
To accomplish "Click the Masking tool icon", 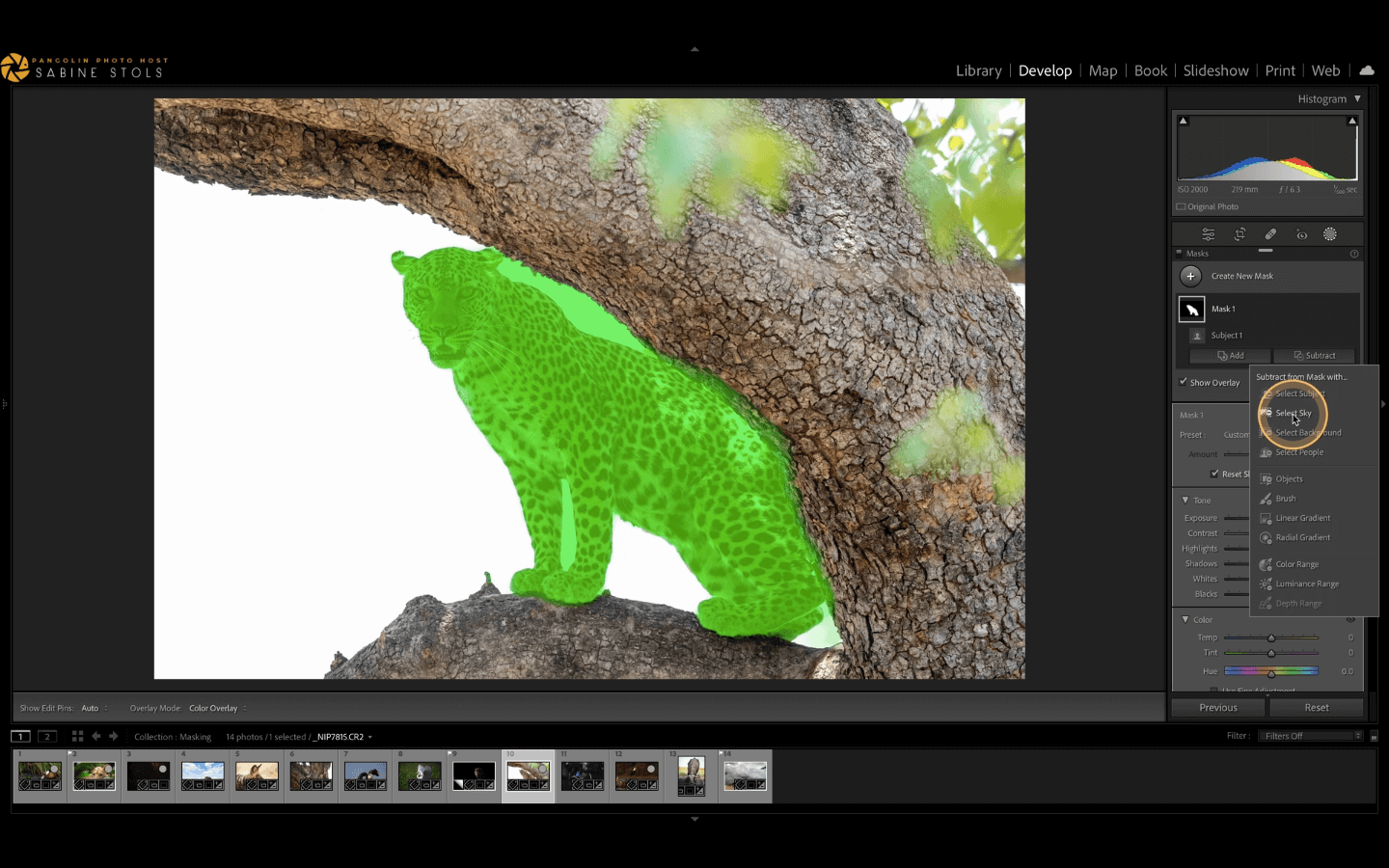I will click(1330, 234).
